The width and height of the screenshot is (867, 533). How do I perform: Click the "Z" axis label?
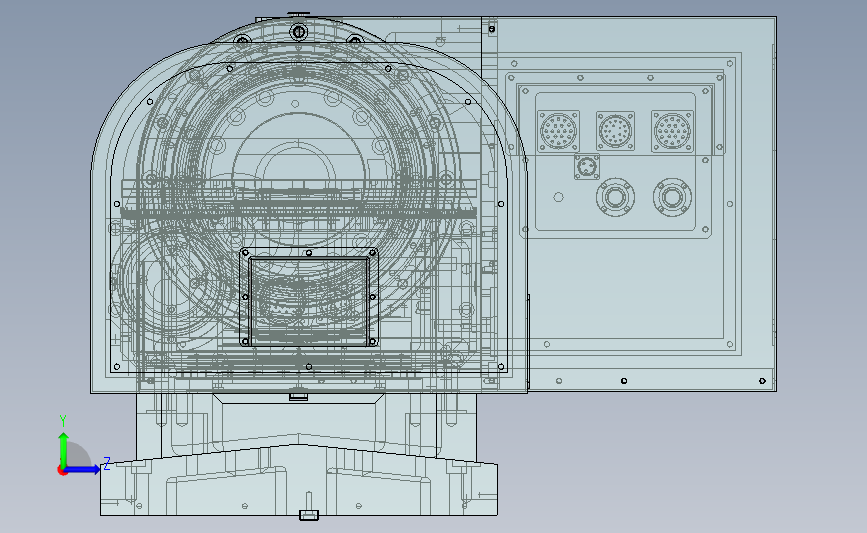pos(107,463)
